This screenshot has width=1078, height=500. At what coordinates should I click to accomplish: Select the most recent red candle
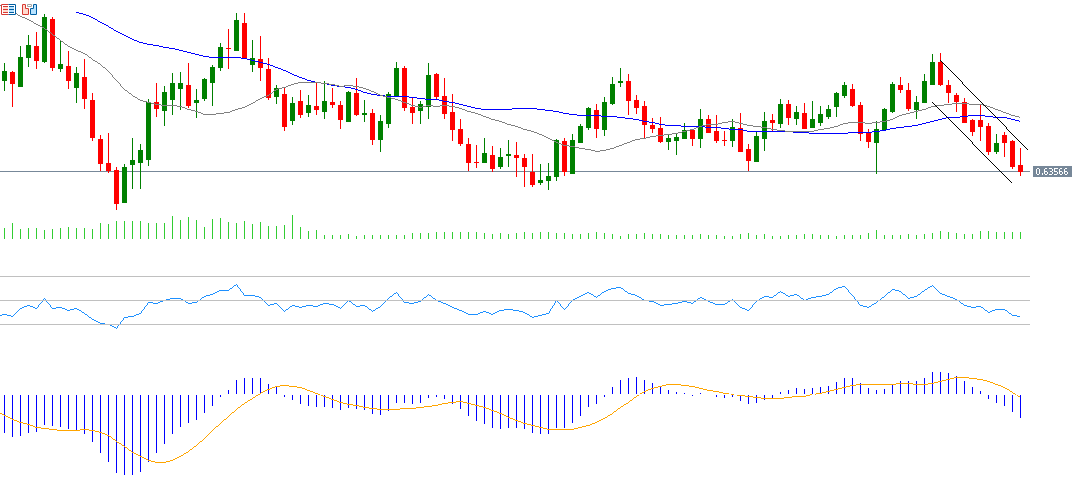[x=1021, y=169]
